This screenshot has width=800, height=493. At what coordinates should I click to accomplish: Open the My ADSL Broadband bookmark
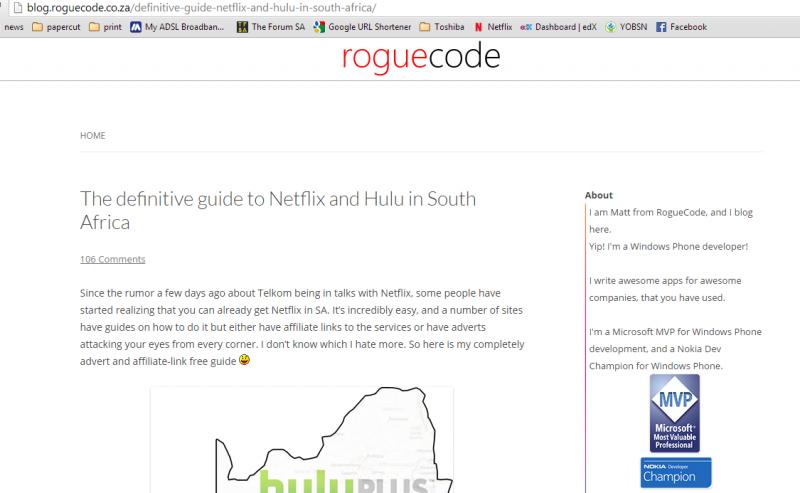177,27
